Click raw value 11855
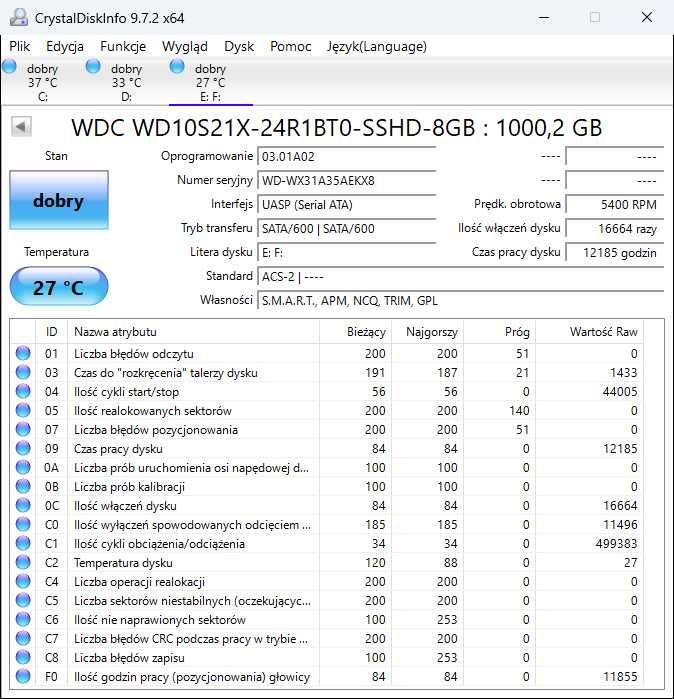 (x=620, y=676)
